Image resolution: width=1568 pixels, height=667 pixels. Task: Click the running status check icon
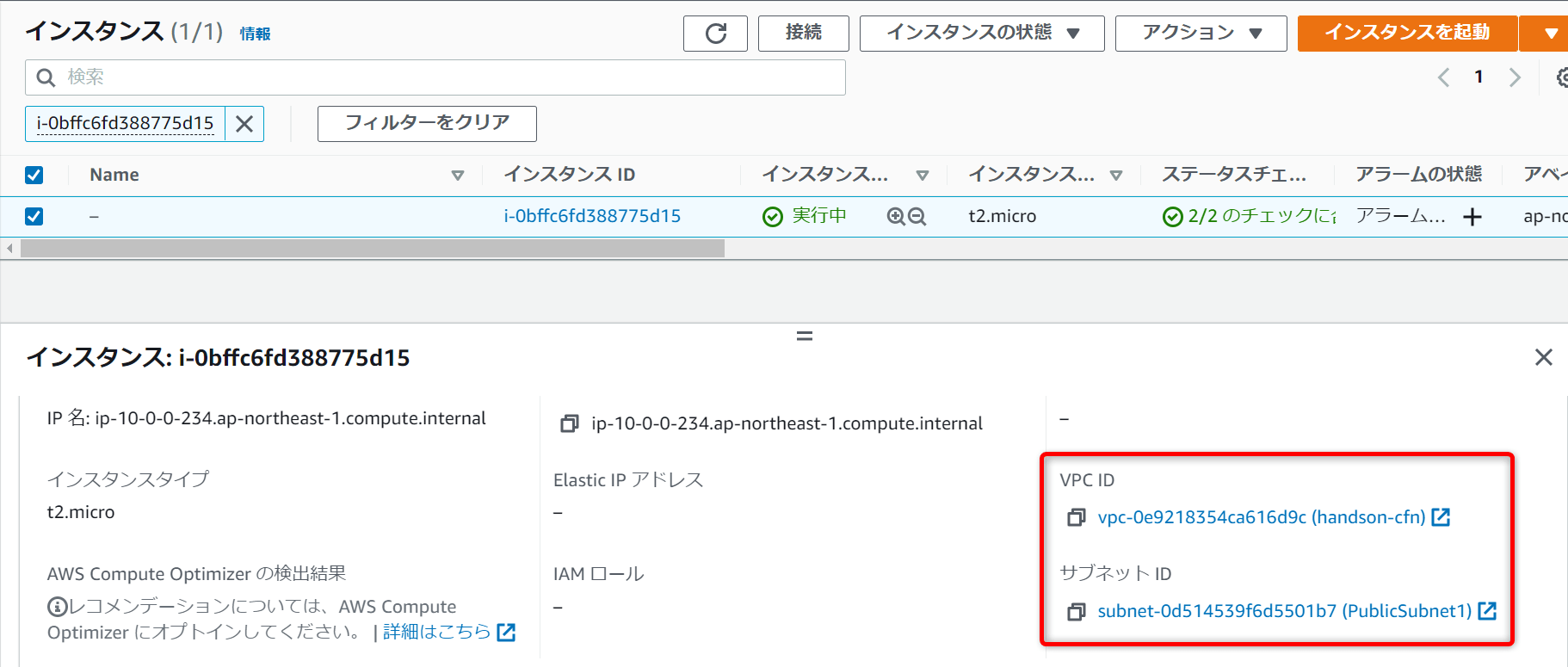pos(773,217)
